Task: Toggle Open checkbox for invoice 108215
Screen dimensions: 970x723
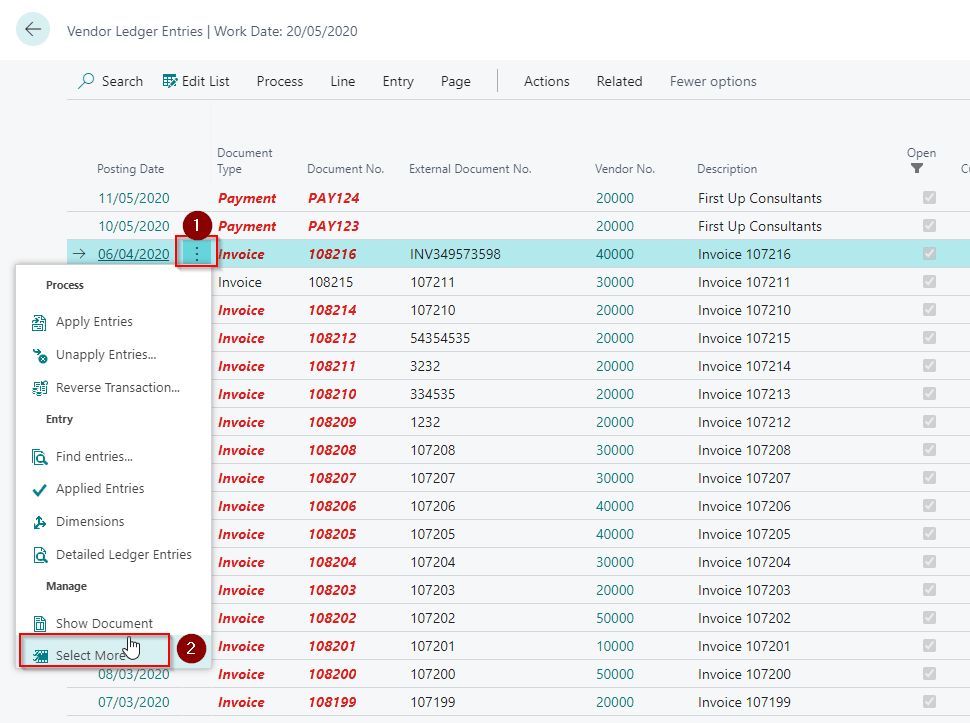Action: pos(930,282)
